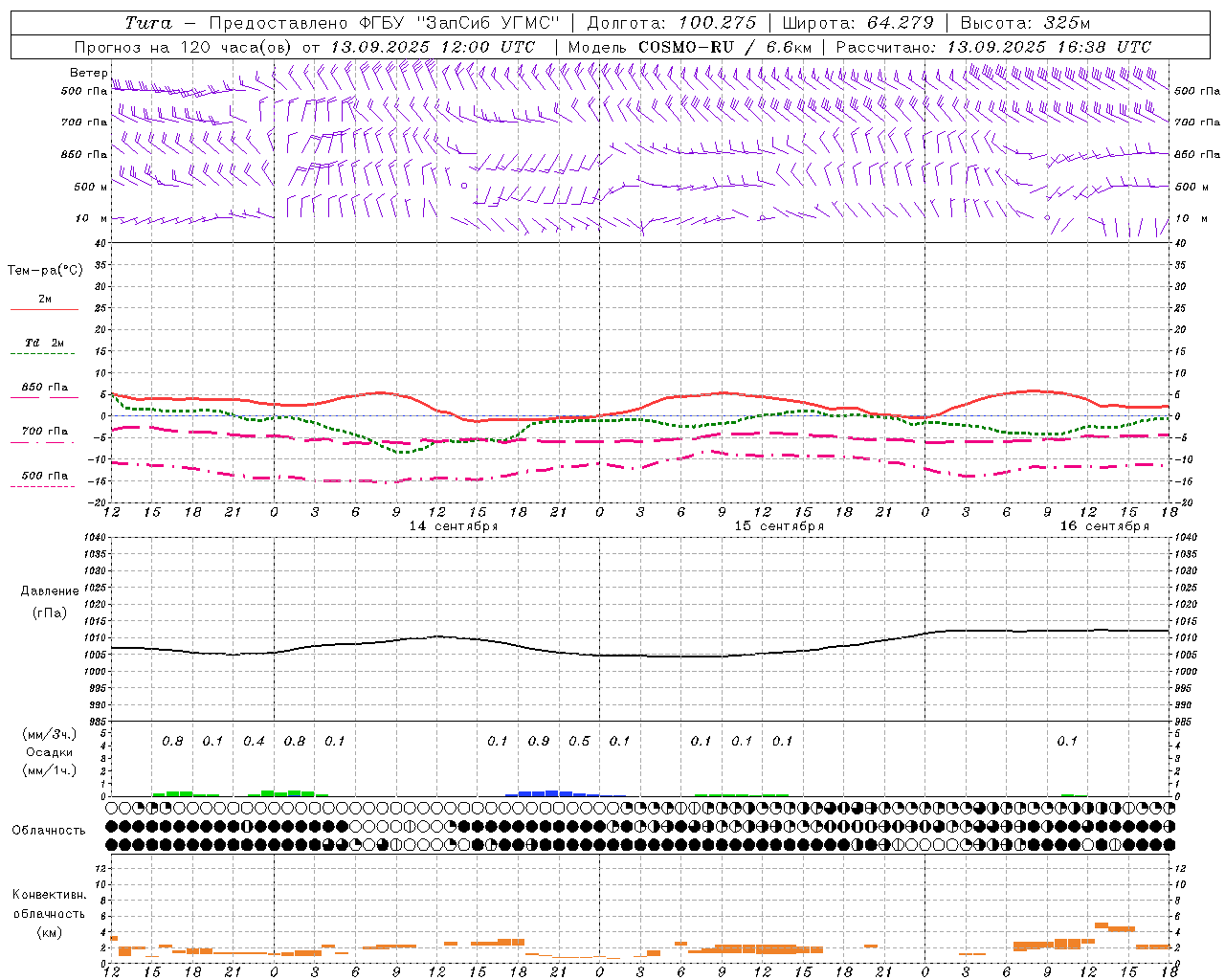Click the "16 сентября" date label

(1104, 526)
